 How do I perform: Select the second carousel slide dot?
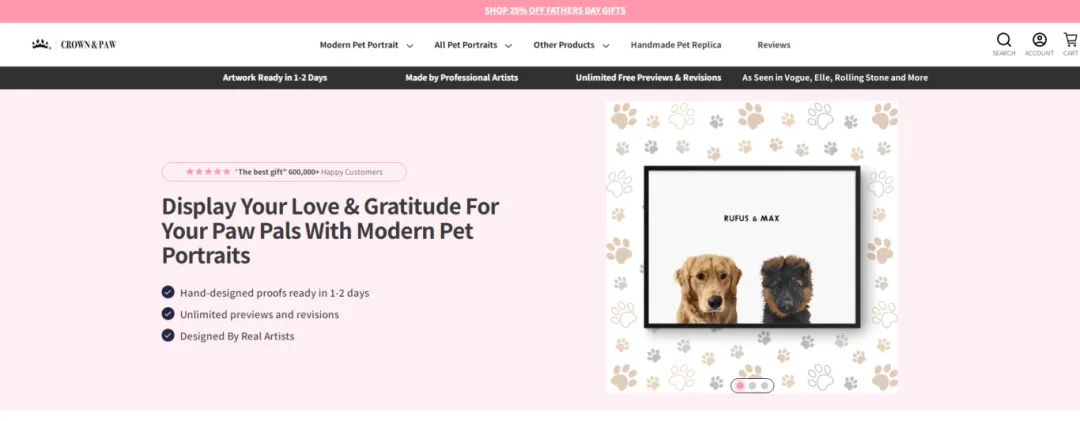(x=753, y=385)
